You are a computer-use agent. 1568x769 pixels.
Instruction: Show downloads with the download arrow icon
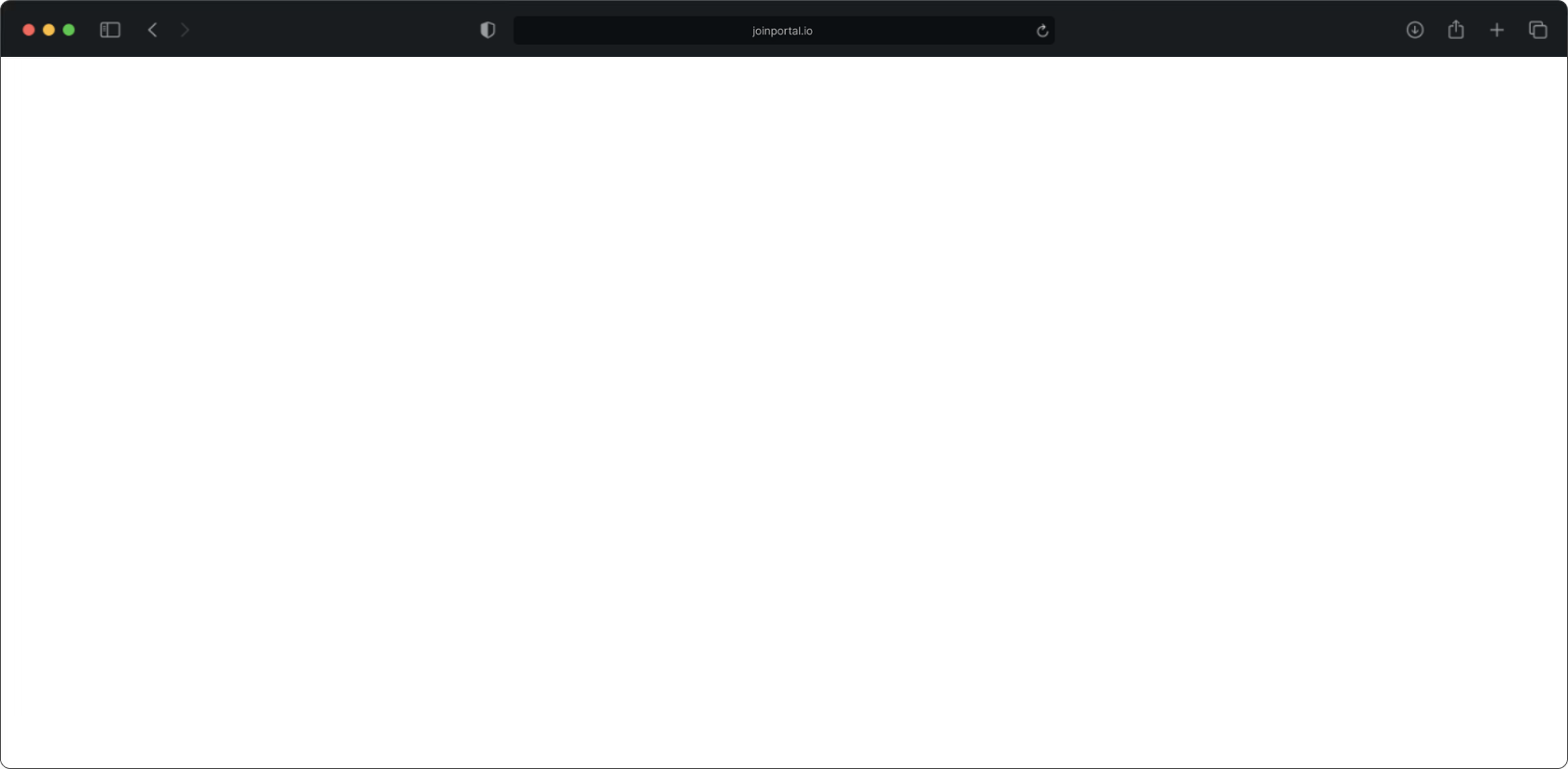click(x=1415, y=30)
